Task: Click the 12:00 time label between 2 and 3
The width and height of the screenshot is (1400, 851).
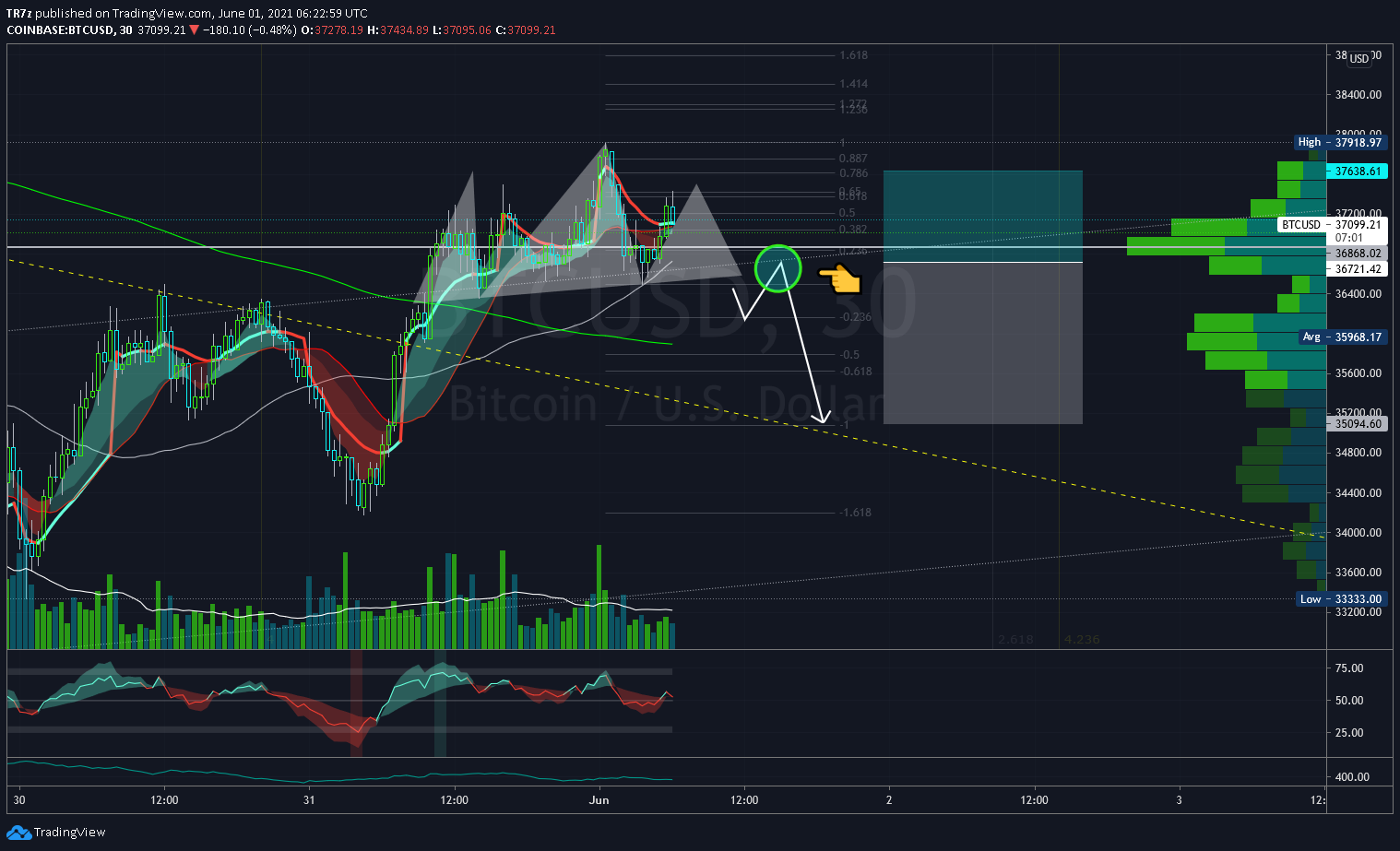Action: coord(1034,800)
